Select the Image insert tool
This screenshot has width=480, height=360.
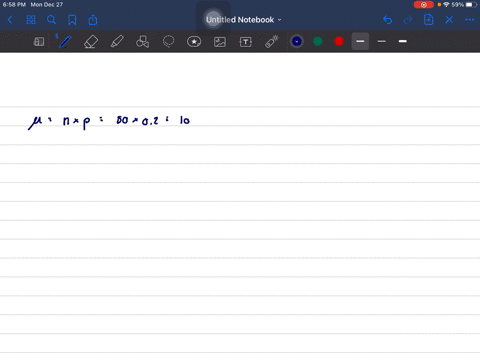(220, 42)
